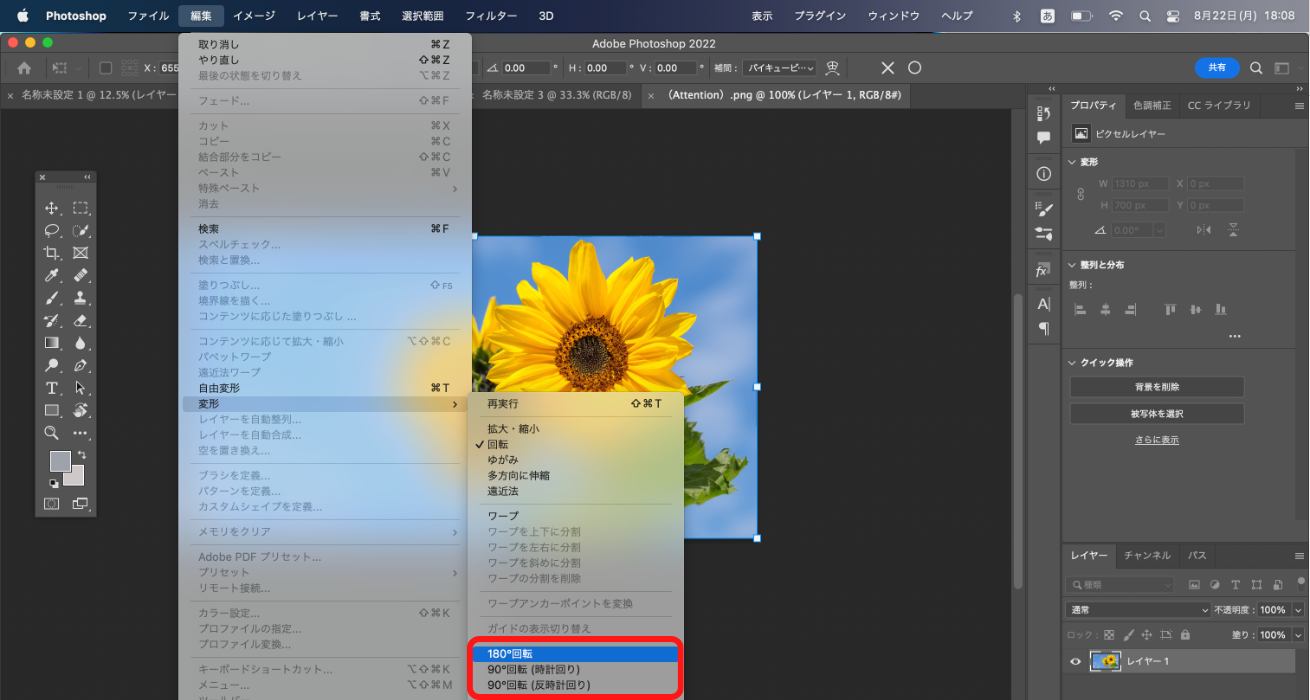
Task: Click the foreground color swatch
Action: point(60,461)
